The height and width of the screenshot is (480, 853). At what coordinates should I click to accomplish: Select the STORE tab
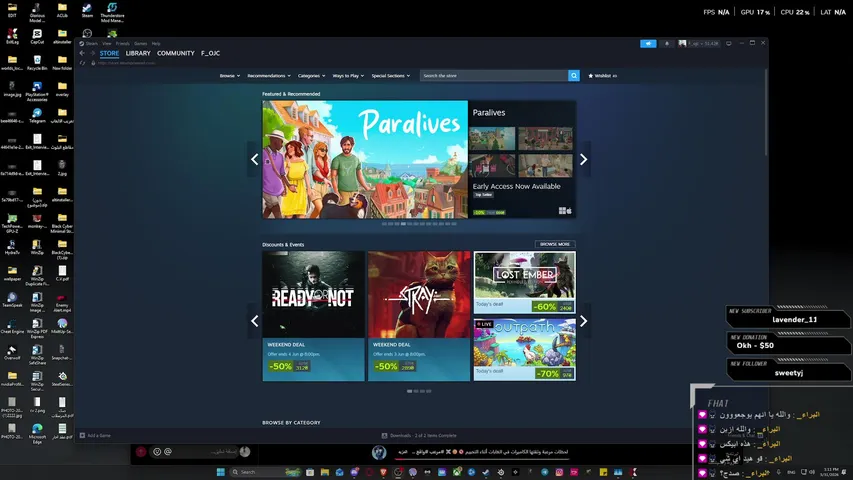pyautogui.click(x=109, y=53)
